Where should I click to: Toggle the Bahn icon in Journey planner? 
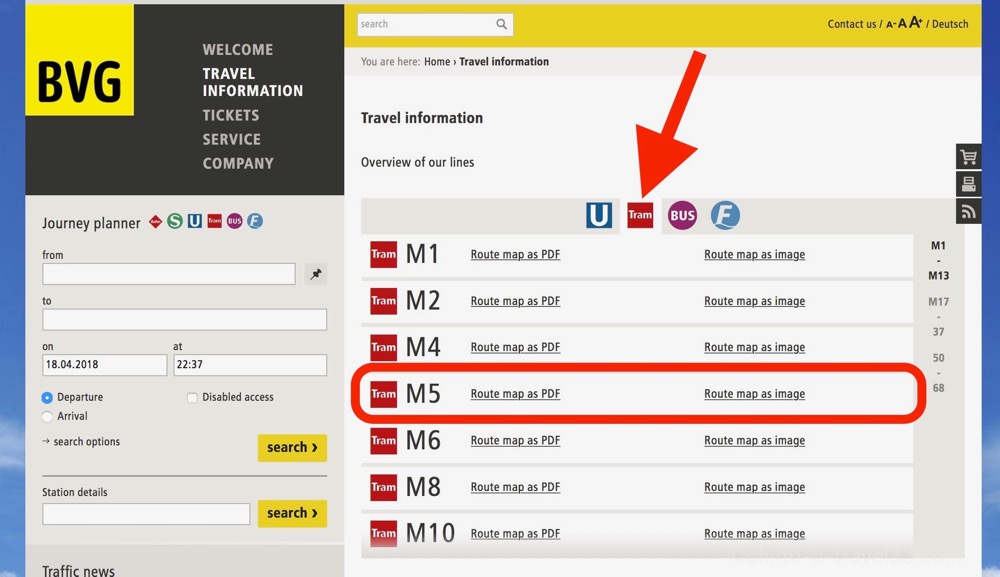155,221
